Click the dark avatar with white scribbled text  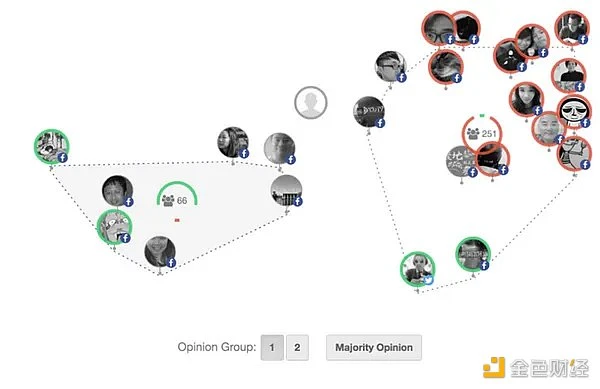pos(369,112)
